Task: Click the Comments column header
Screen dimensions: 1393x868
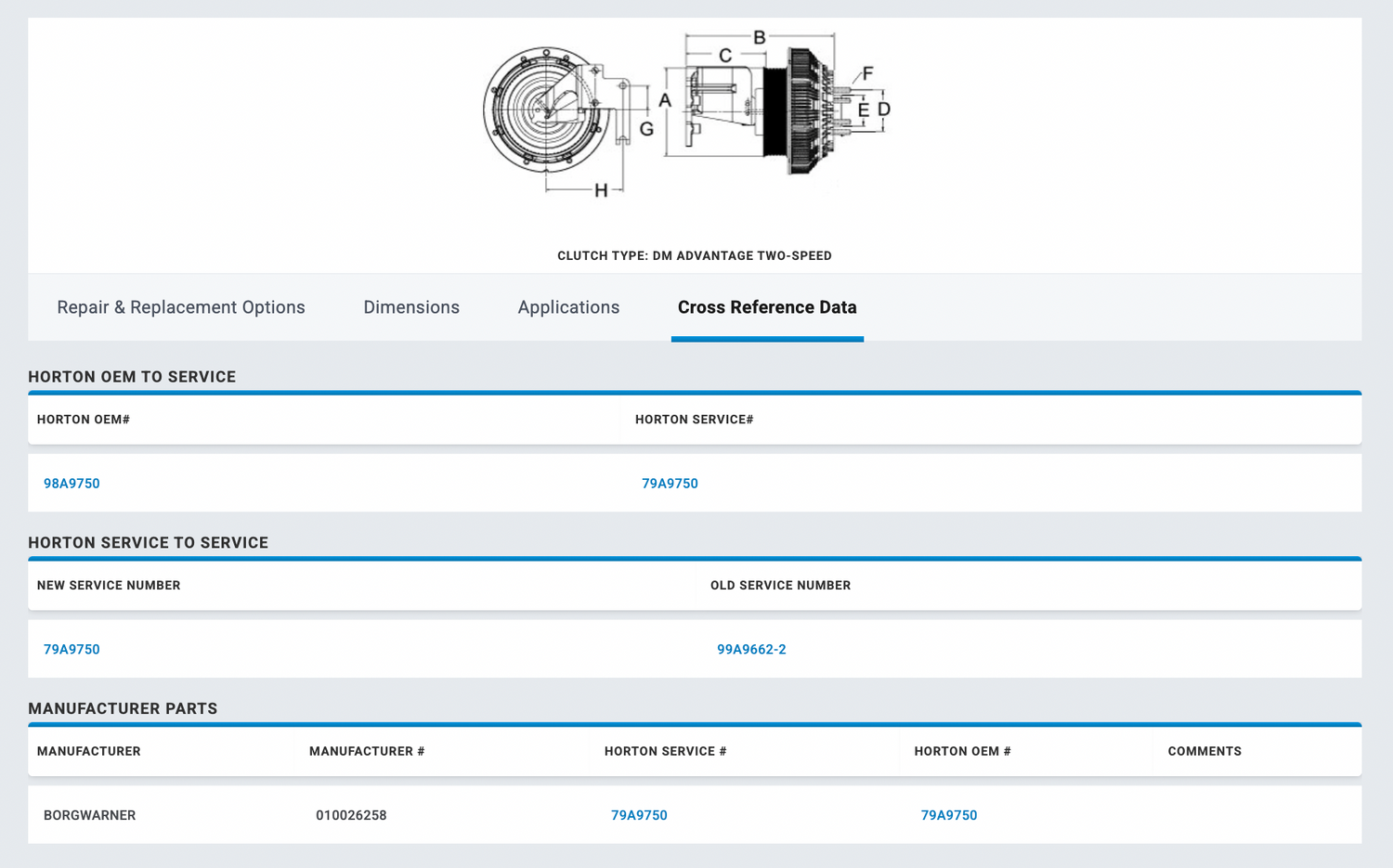Action: 1204,751
